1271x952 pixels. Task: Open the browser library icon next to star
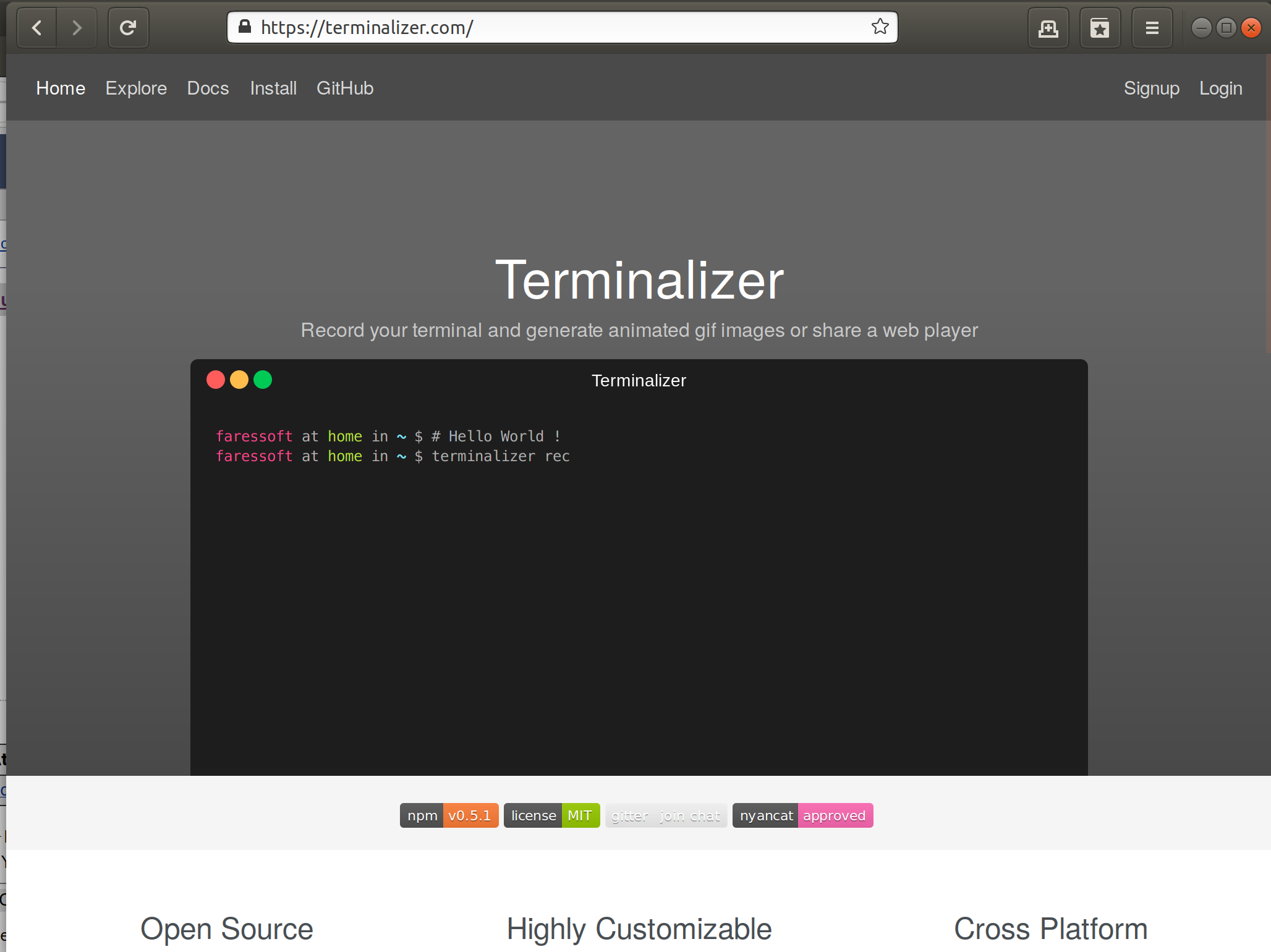1100,28
